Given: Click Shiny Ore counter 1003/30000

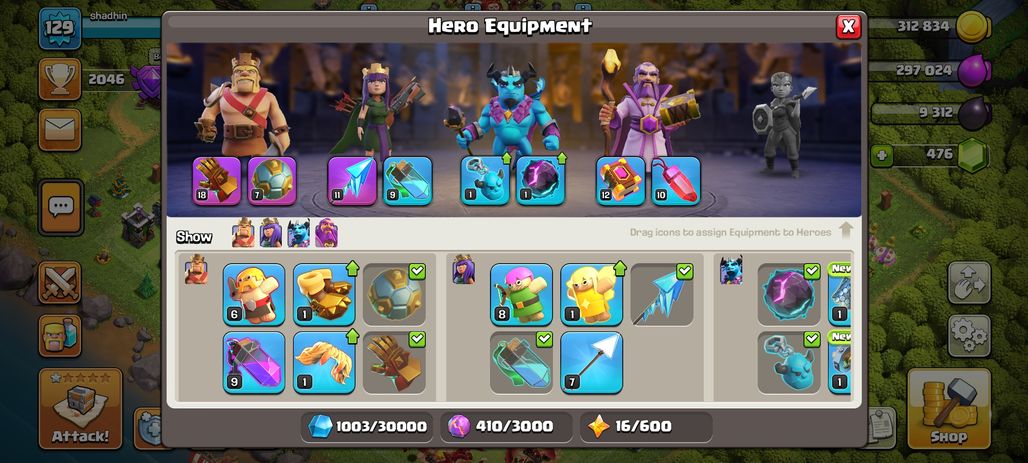Looking at the screenshot, I should tap(368, 427).
